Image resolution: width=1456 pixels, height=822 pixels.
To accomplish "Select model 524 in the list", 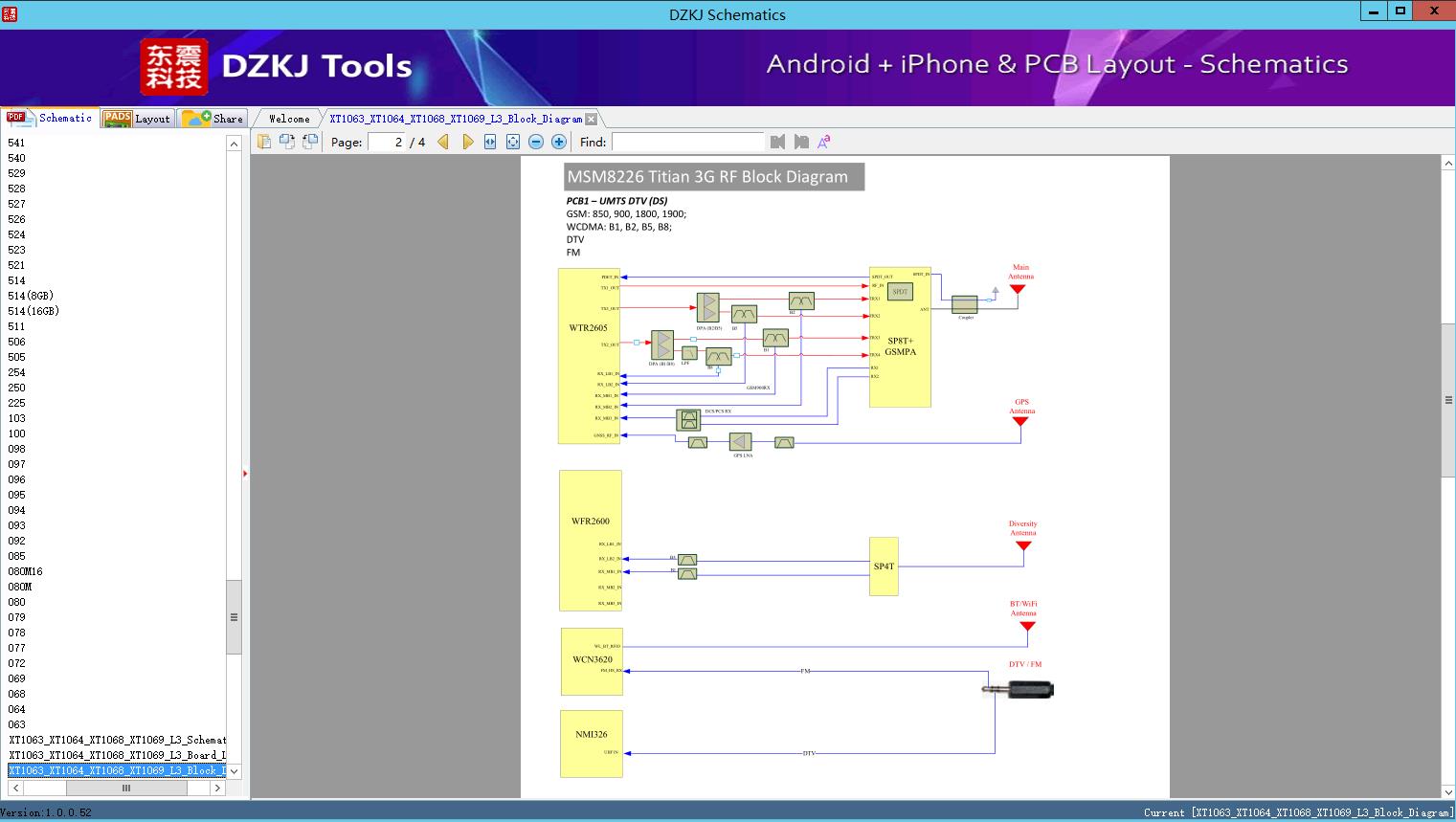I will click(x=16, y=234).
